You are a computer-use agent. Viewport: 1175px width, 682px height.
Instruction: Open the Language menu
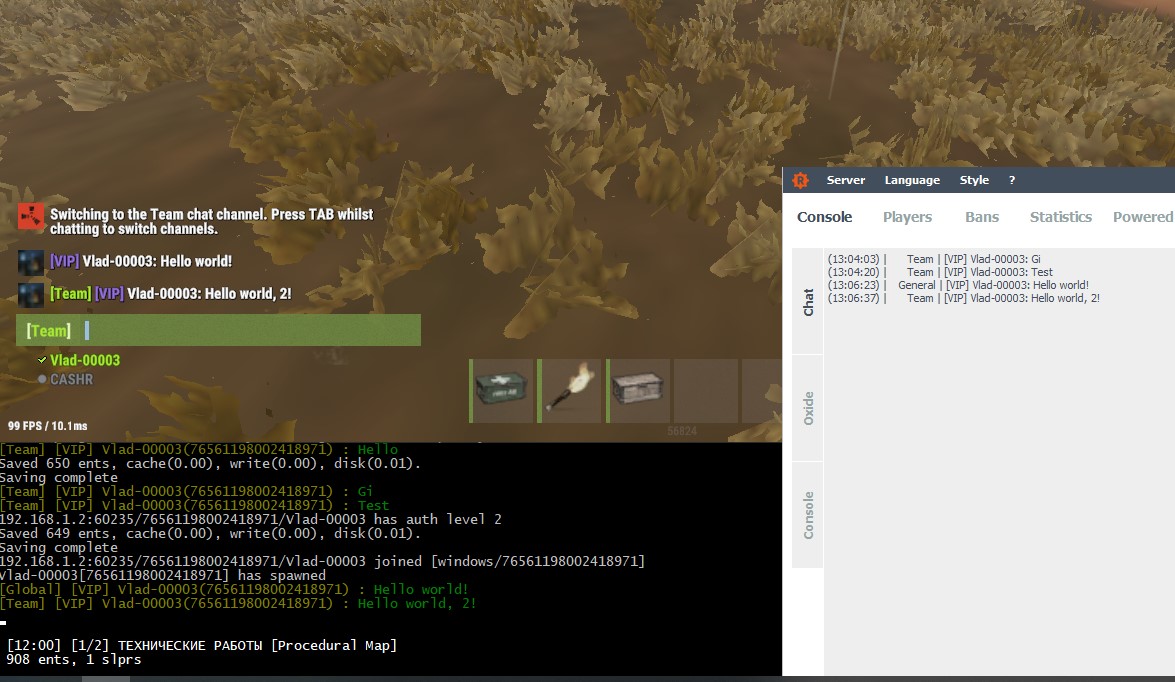(x=912, y=180)
